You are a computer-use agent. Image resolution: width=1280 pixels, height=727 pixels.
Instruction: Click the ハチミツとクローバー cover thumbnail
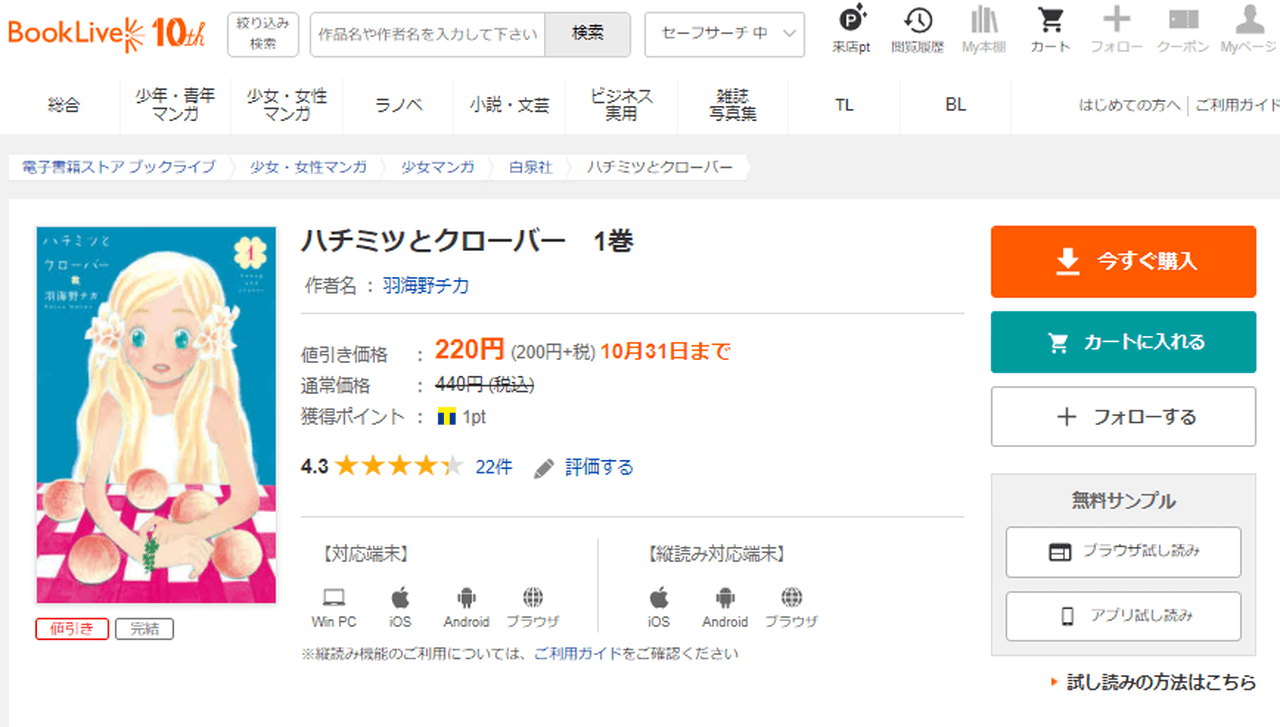[156, 415]
